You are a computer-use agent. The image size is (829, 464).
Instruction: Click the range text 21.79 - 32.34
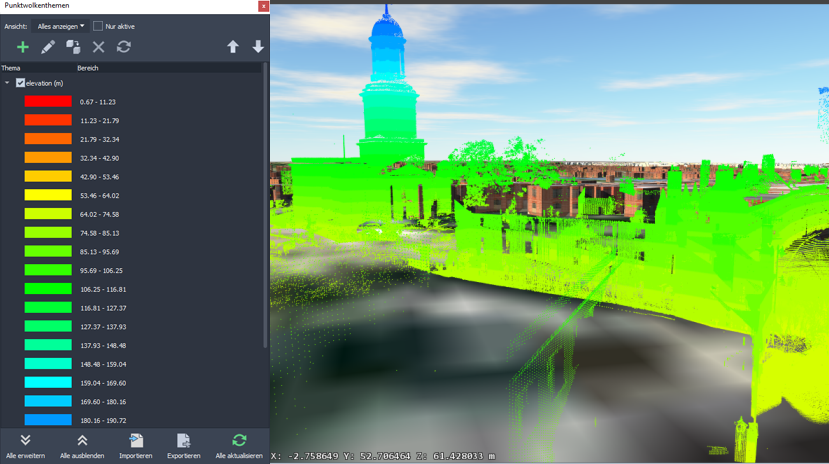99,140
